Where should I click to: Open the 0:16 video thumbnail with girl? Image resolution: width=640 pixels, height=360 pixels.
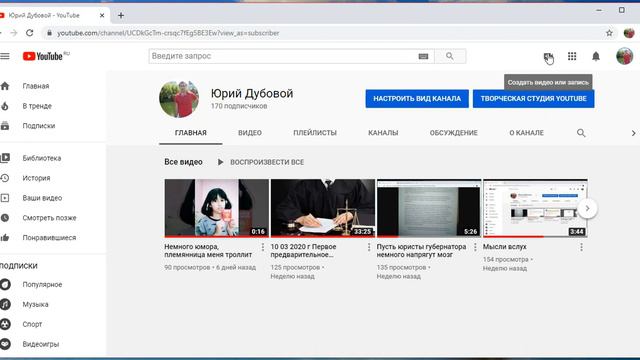pyautogui.click(x=216, y=208)
